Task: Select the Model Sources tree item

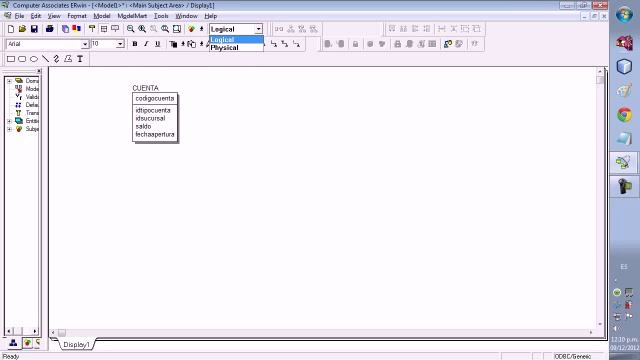Action: click(x=27, y=89)
